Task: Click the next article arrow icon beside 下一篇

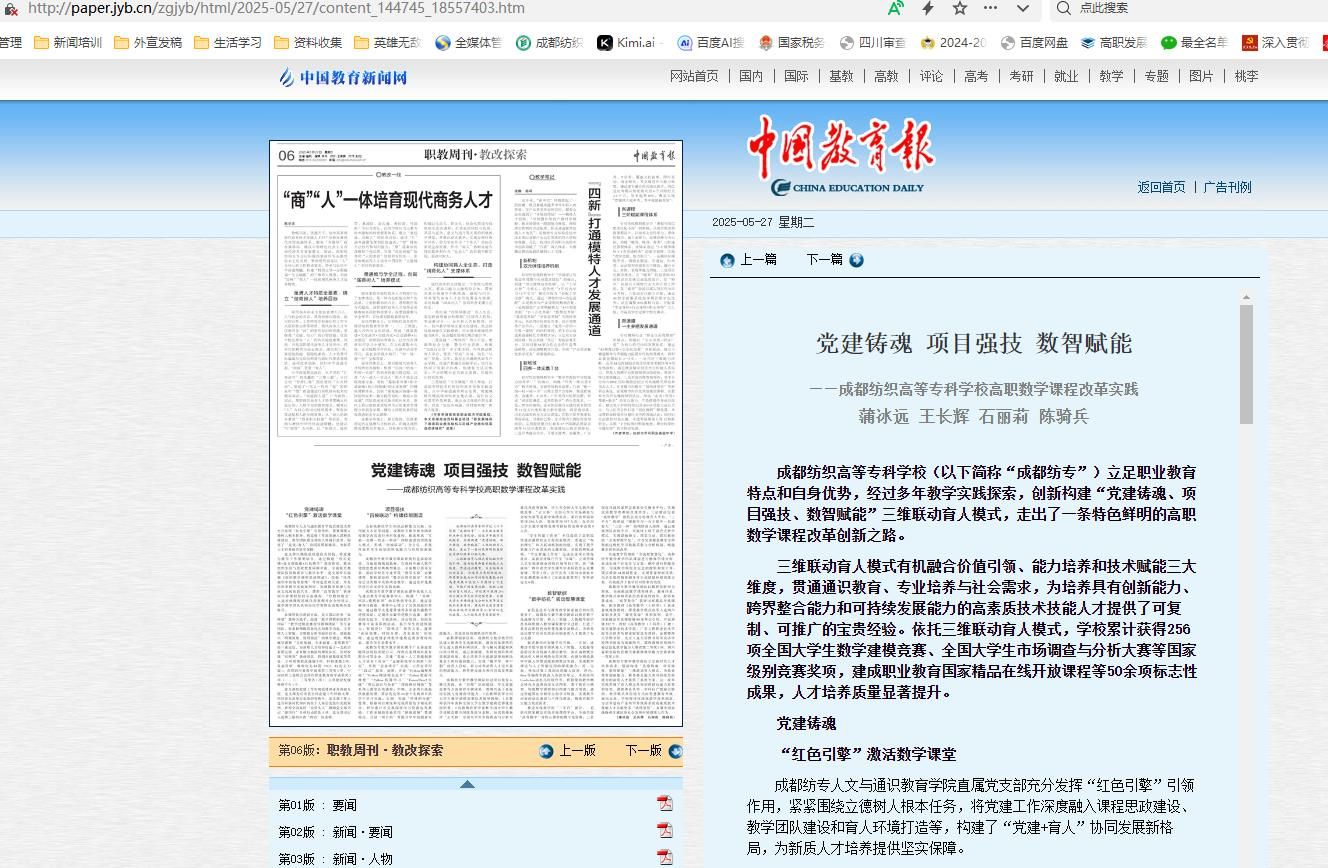Action: tap(856, 260)
